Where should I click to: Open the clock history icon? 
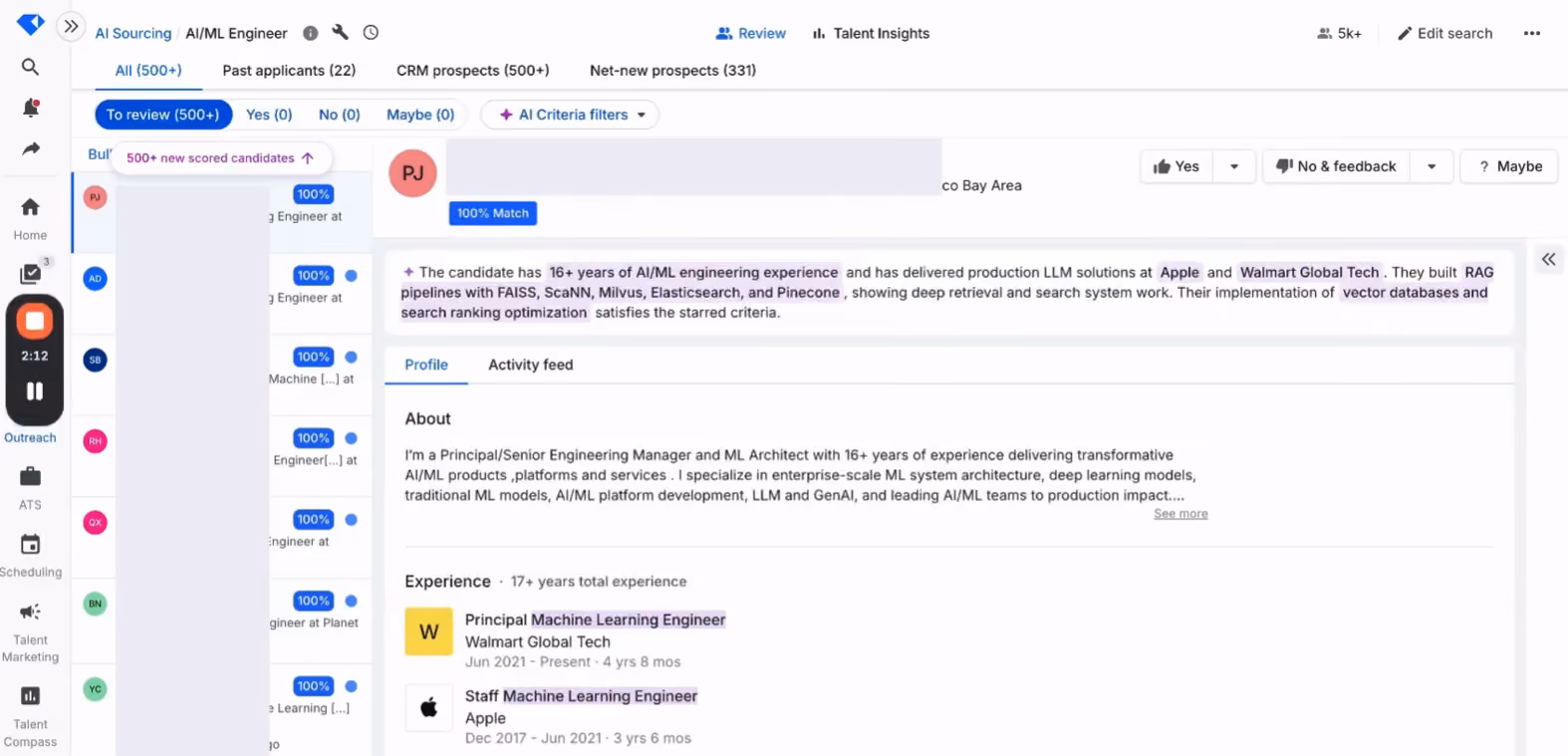tap(371, 33)
